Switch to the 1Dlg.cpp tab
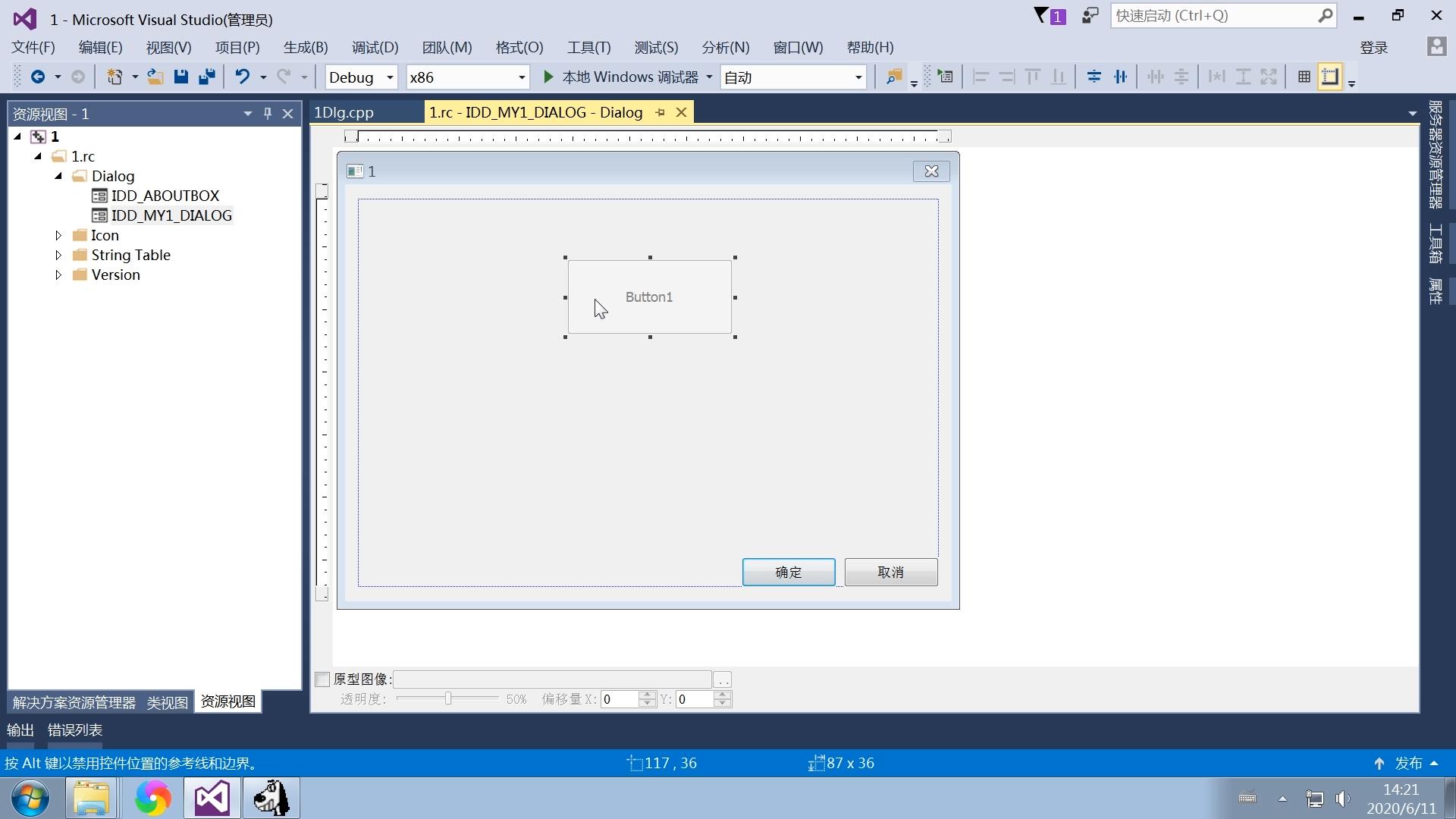 [x=344, y=112]
